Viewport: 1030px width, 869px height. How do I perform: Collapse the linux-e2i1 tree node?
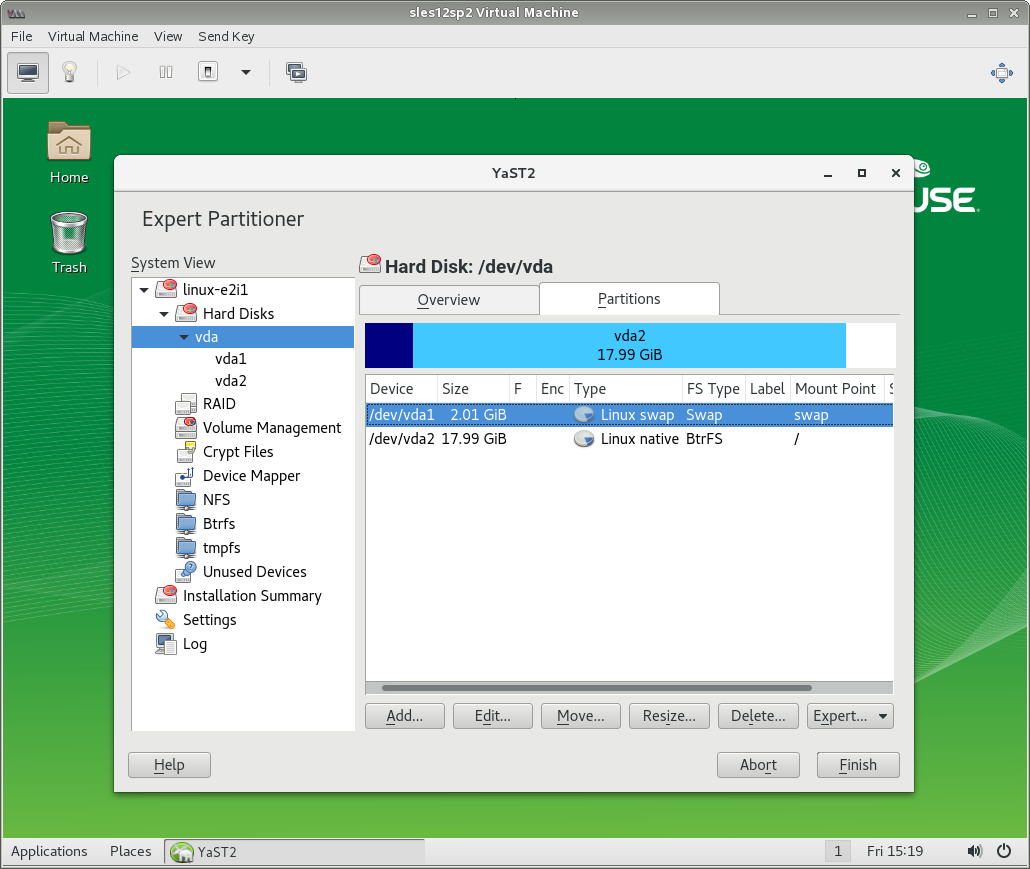pyautogui.click(x=145, y=290)
